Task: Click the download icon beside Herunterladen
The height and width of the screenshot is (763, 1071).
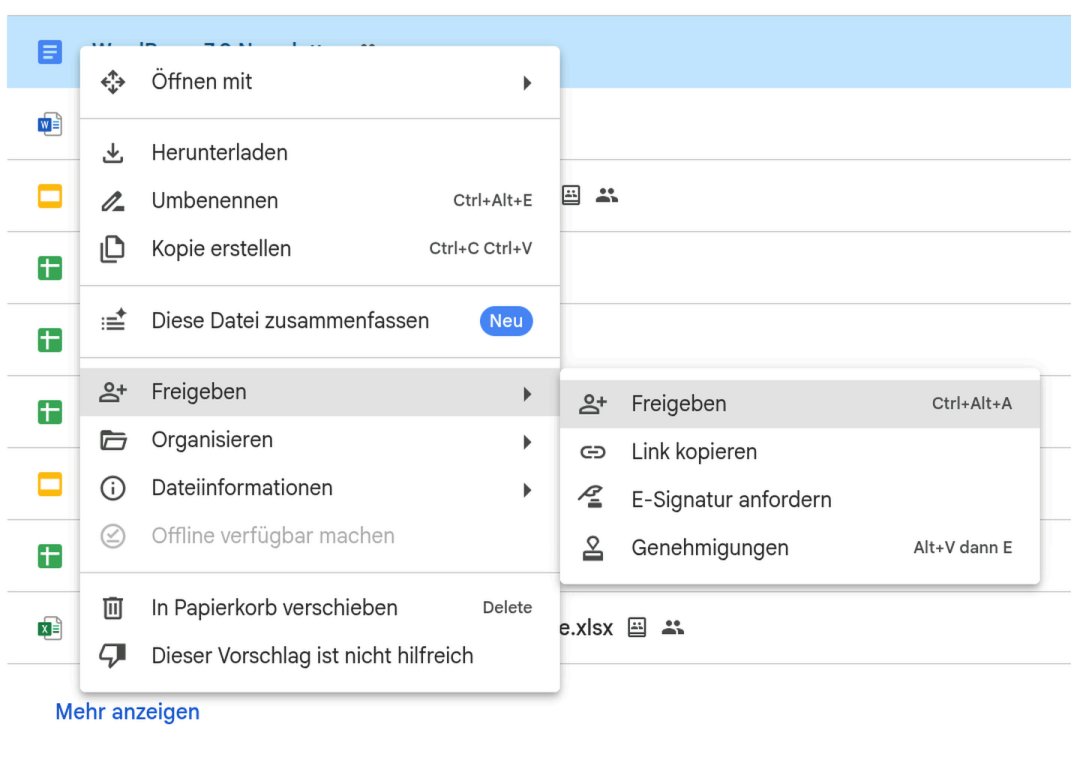Action: click(113, 153)
